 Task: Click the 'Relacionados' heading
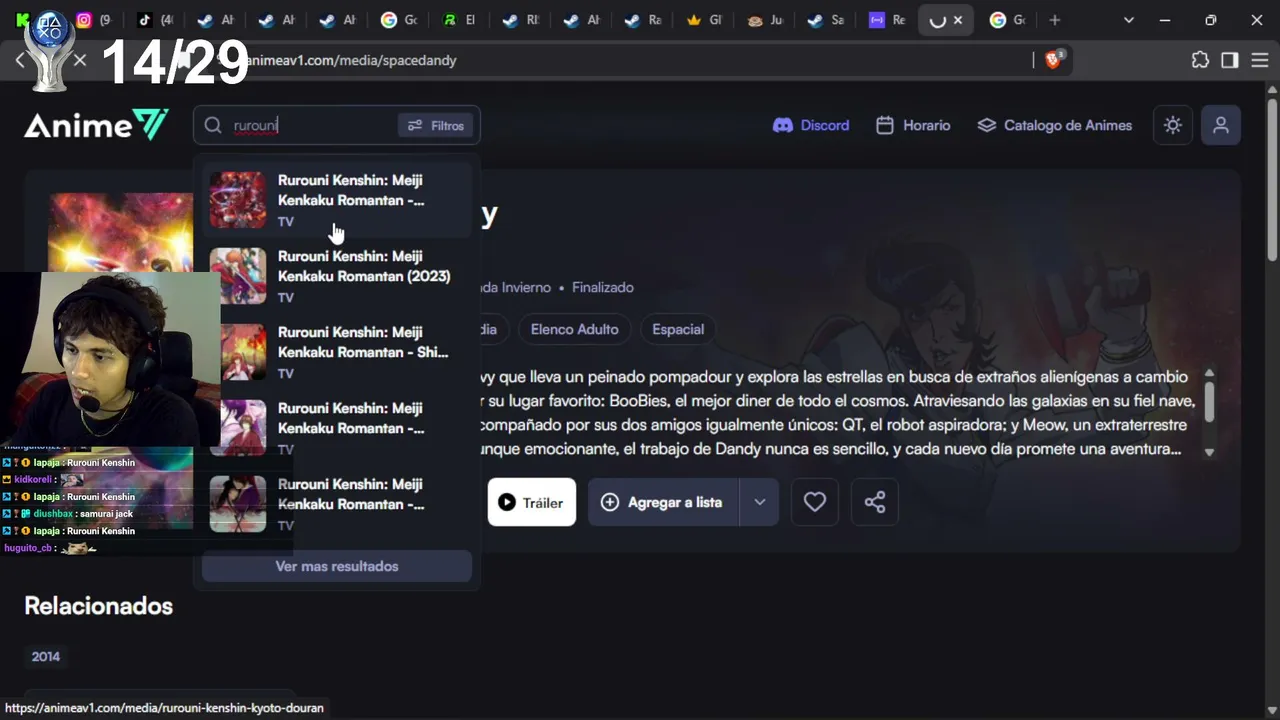(x=98, y=606)
